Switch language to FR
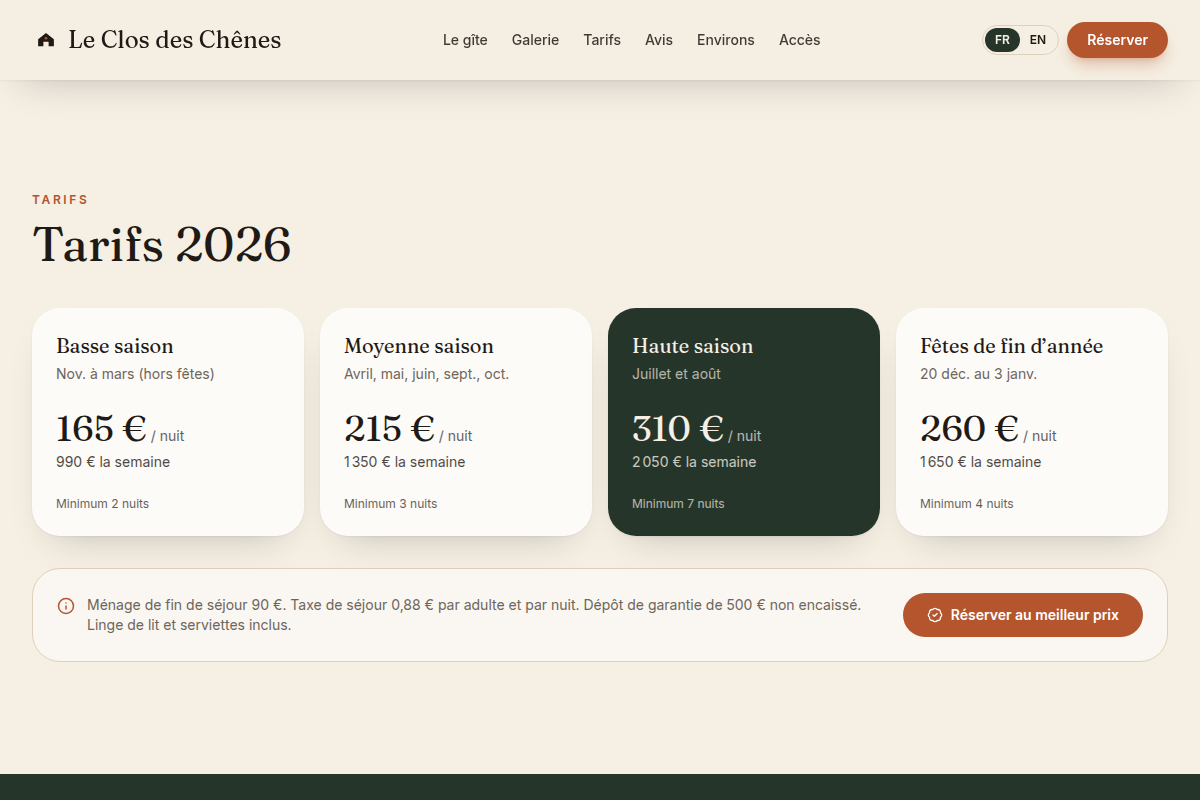1200x800 pixels. click(x=1002, y=40)
